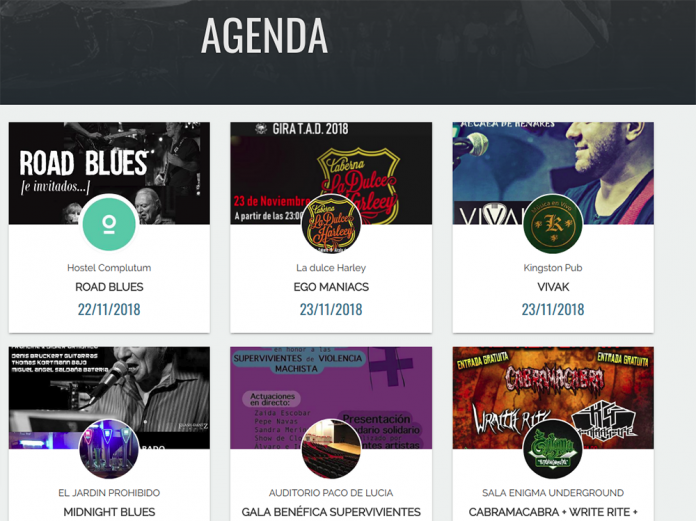
Task: Open the ROAD BLUES event title
Action: point(109,287)
